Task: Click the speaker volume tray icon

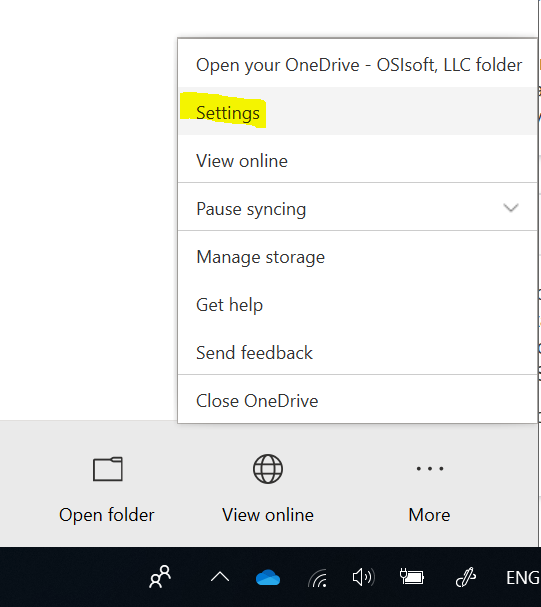Action: (363, 577)
